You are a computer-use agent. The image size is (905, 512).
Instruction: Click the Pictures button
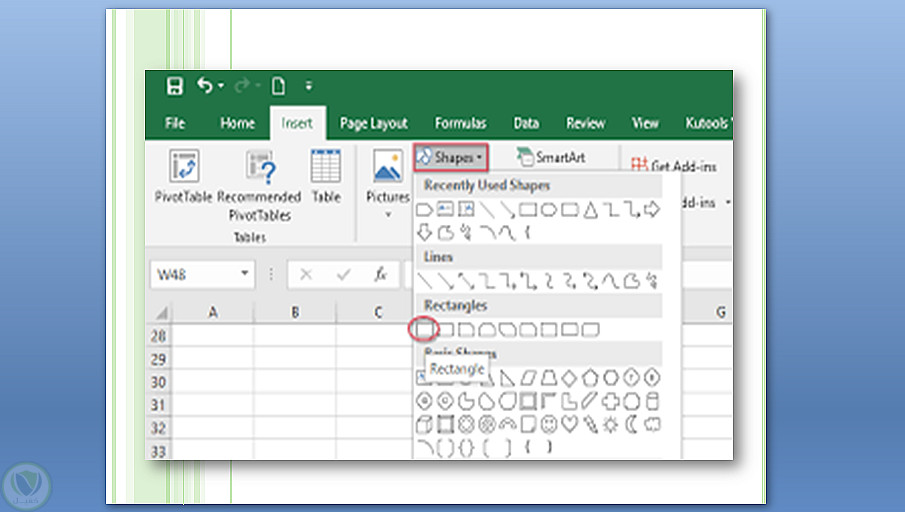388,175
